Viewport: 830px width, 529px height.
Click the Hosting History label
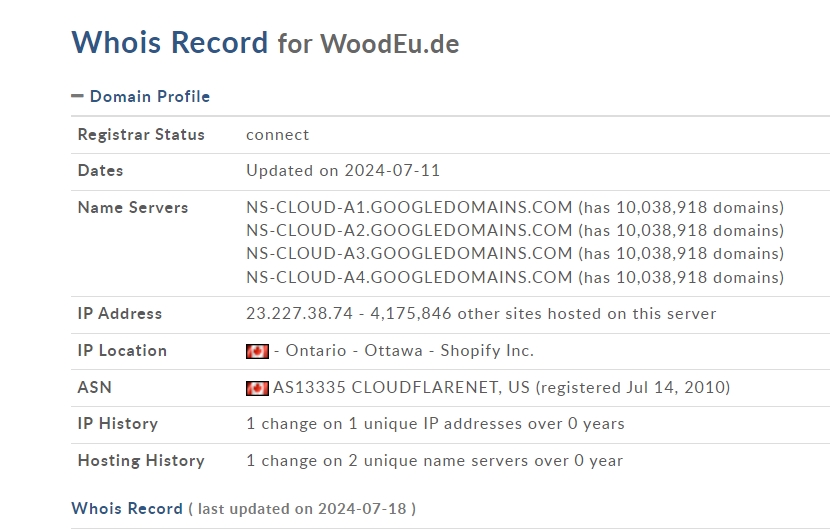coord(141,461)
